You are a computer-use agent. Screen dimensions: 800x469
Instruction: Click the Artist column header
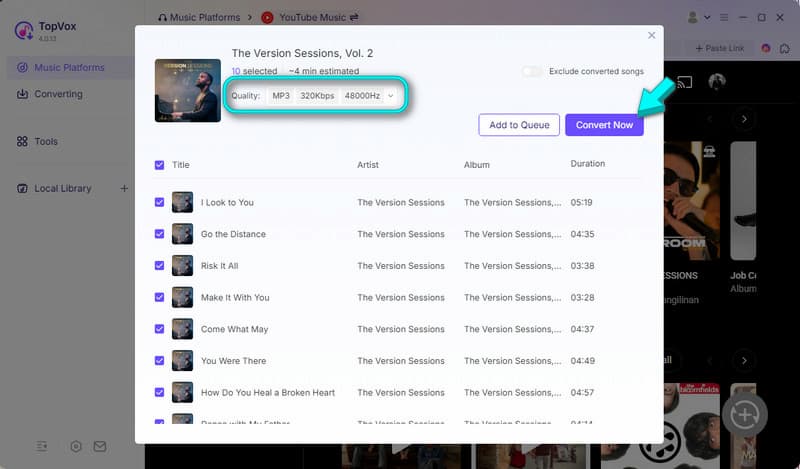click(x=368, y=165)
